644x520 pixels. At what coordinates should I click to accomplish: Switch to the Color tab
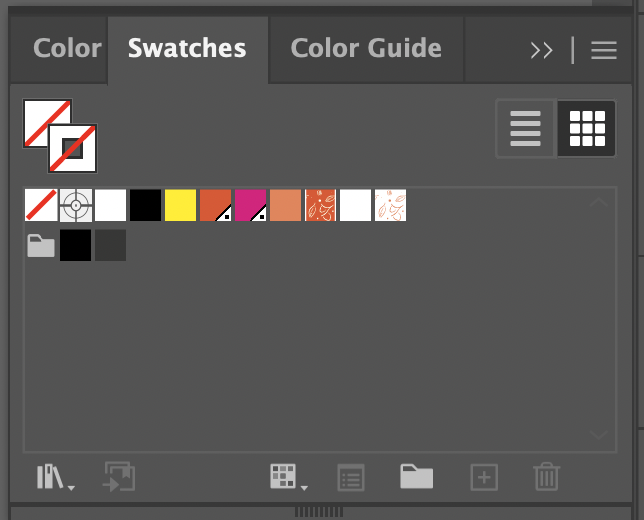[x=67, y=48]
